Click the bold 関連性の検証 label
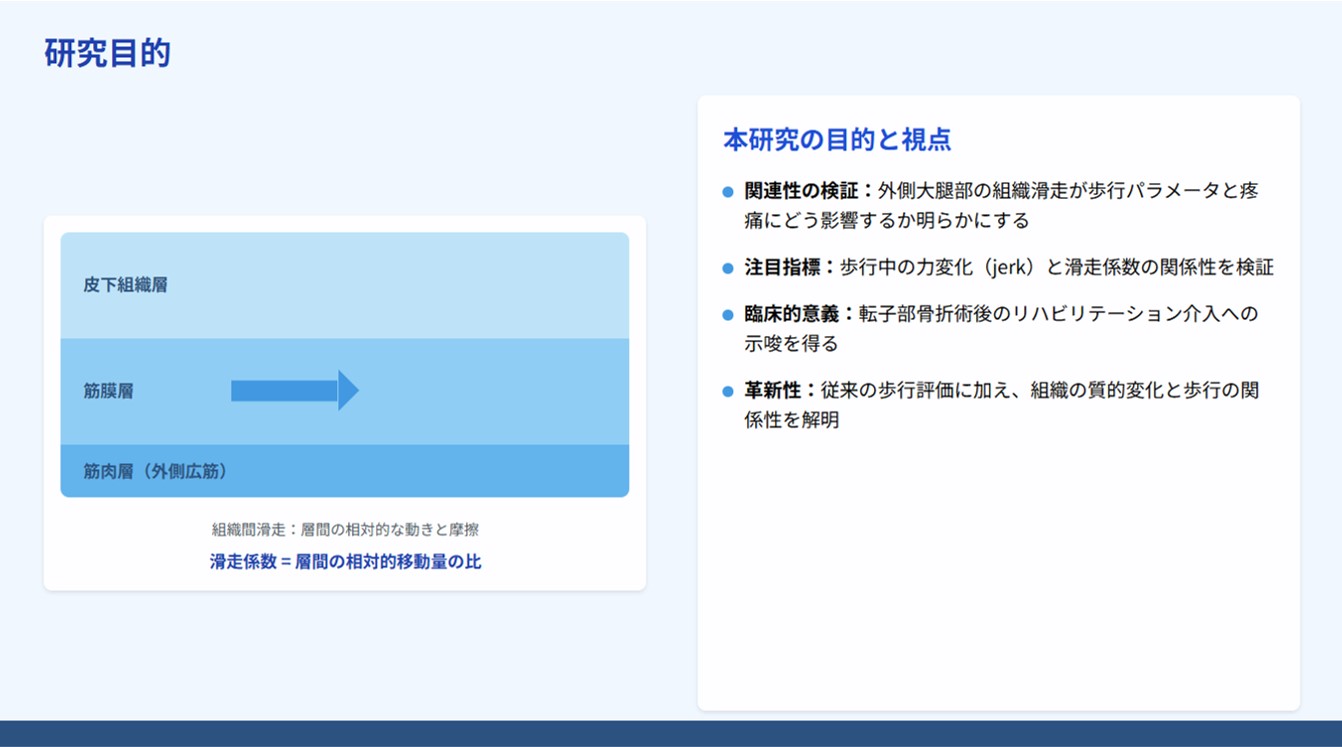The height and width of the screenshot is (747, 1342). (802, 191)
